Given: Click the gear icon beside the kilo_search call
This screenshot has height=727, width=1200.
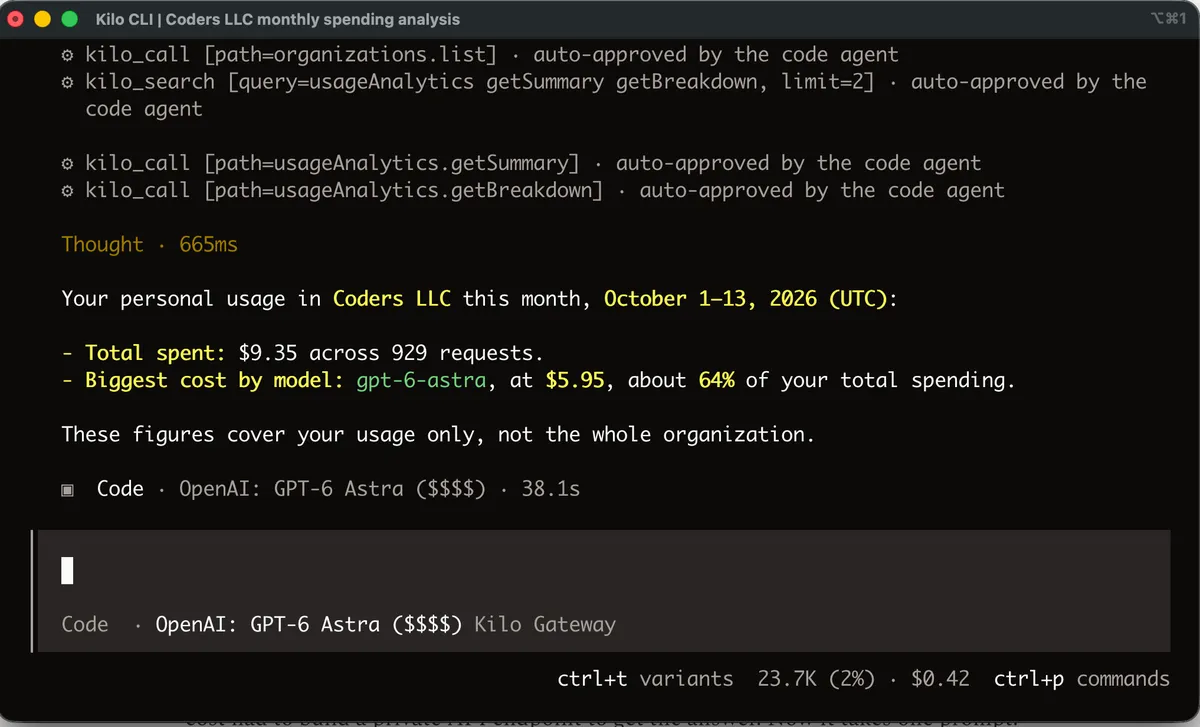Looking at the screenshot, I should tap(67, 82).
